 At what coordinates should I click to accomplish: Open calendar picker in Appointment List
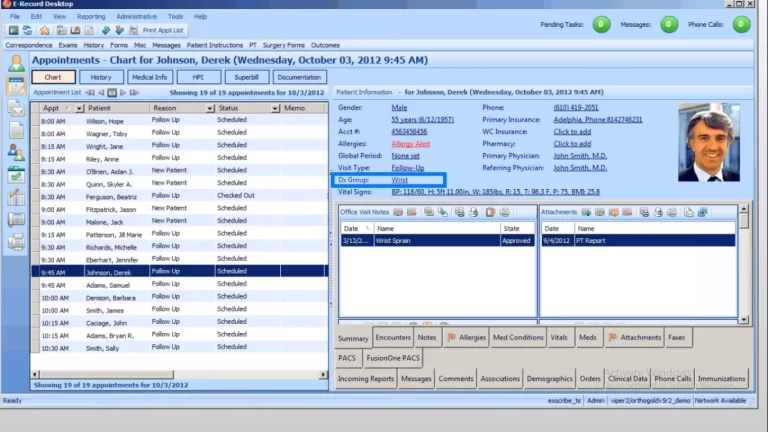pyautogui.click(x=112, y=92)
